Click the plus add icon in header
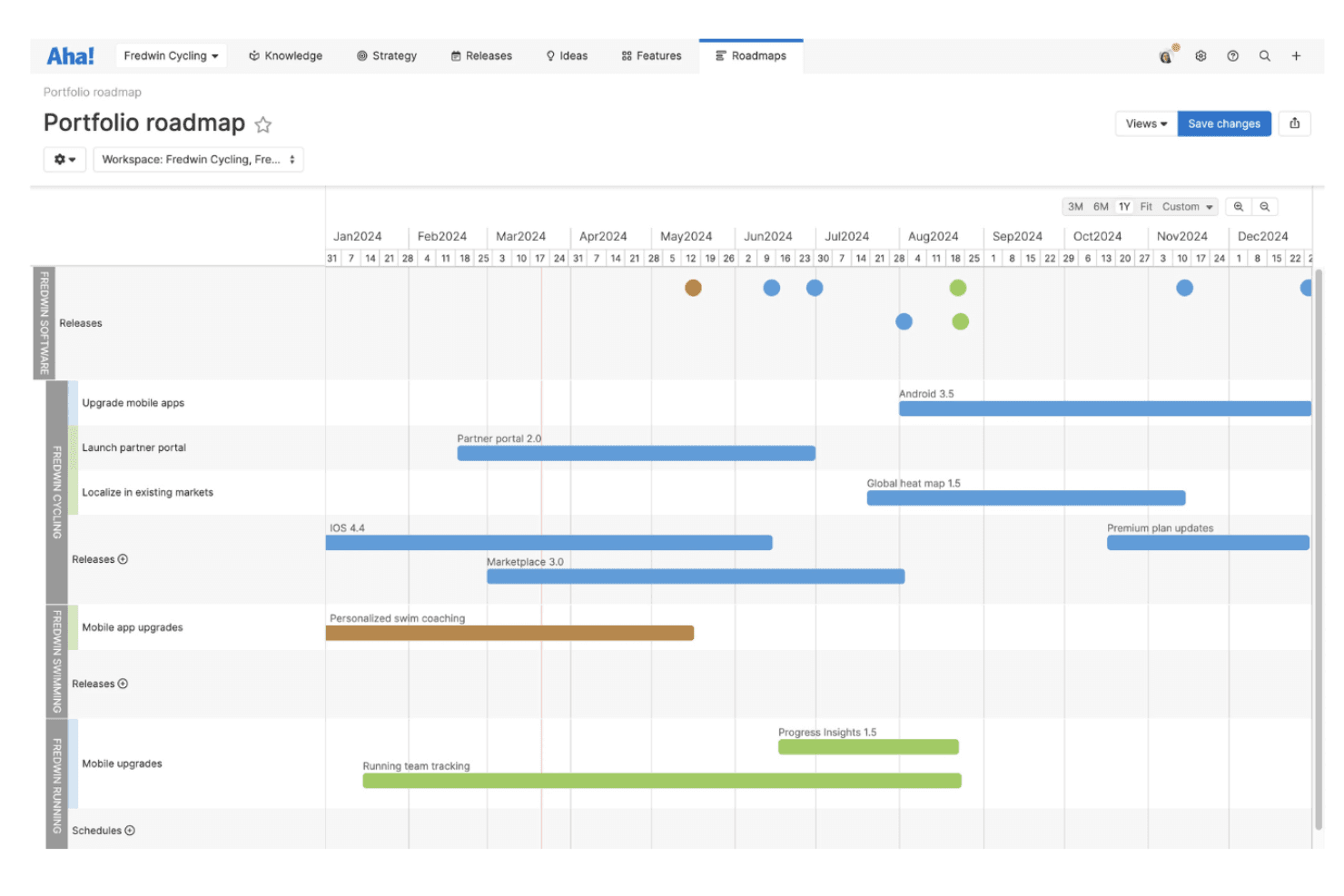The width and height of the screenshot is (1344, 896). 1296,56
